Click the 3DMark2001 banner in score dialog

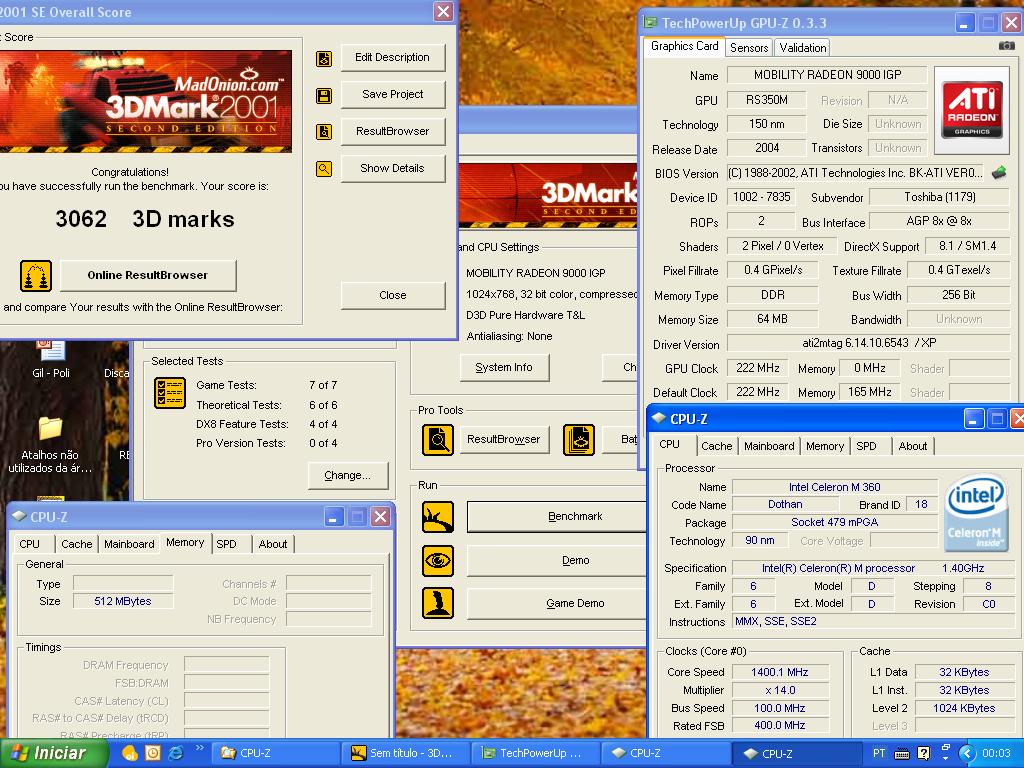pos(146,102)
